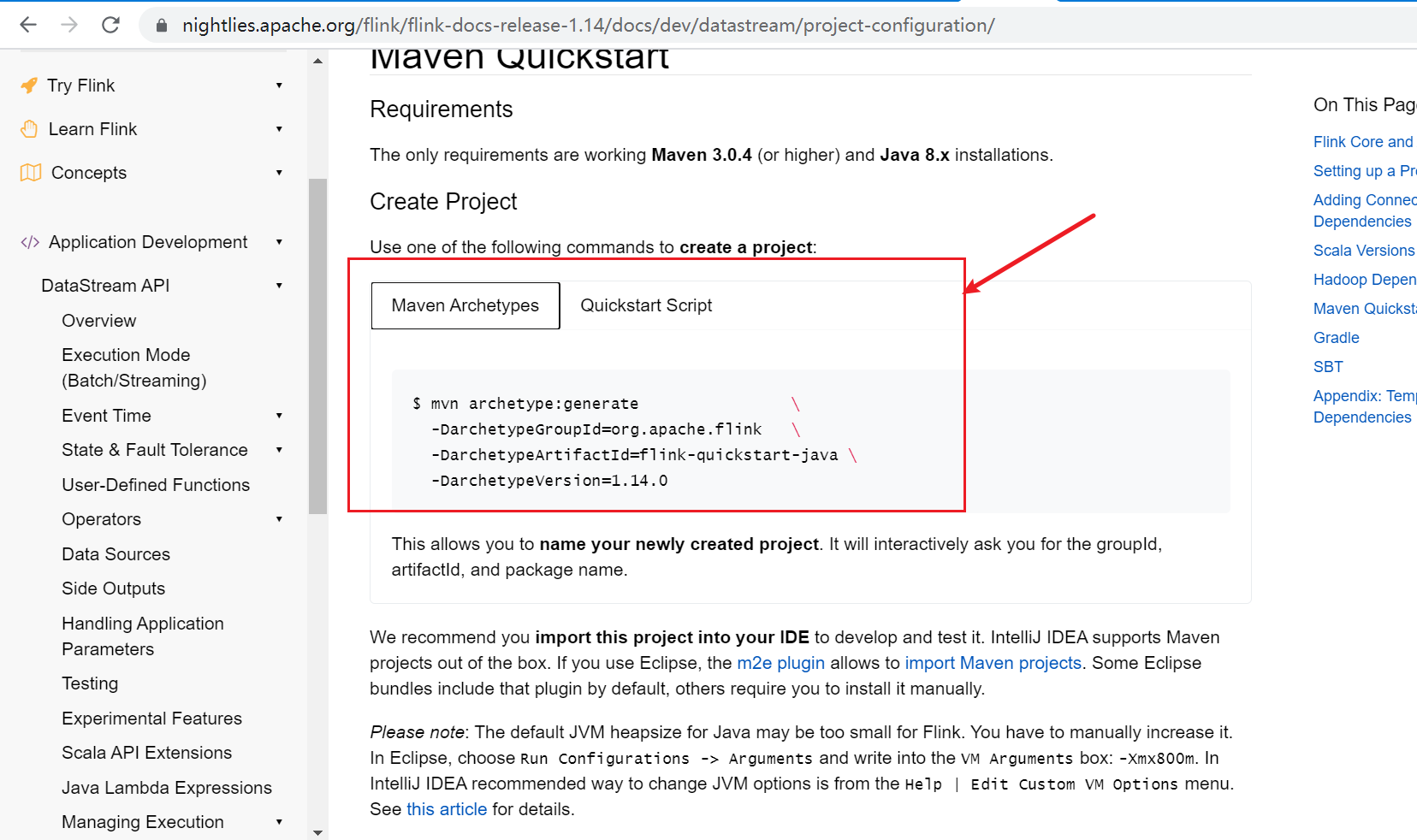The width and height of the screenshot is (1417, 840).
Task: Click sidebar scrollbar down arrow
Action: click(318, 832)
